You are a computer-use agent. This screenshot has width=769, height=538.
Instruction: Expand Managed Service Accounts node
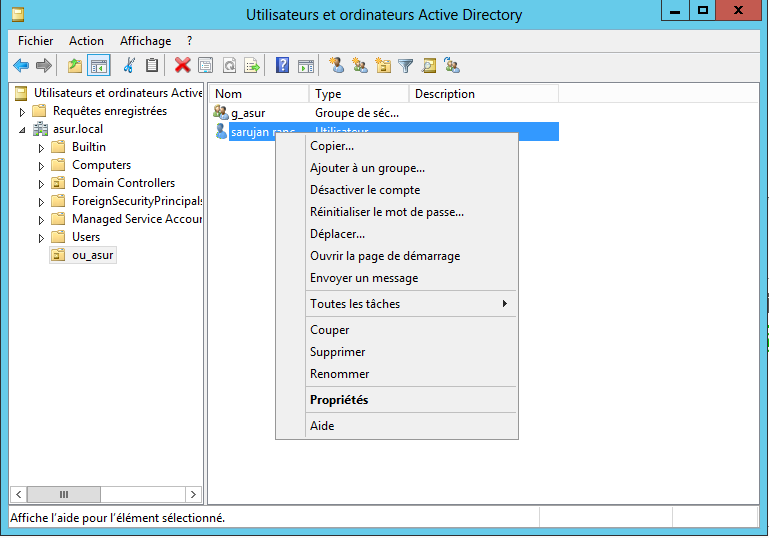coord(41,220)
